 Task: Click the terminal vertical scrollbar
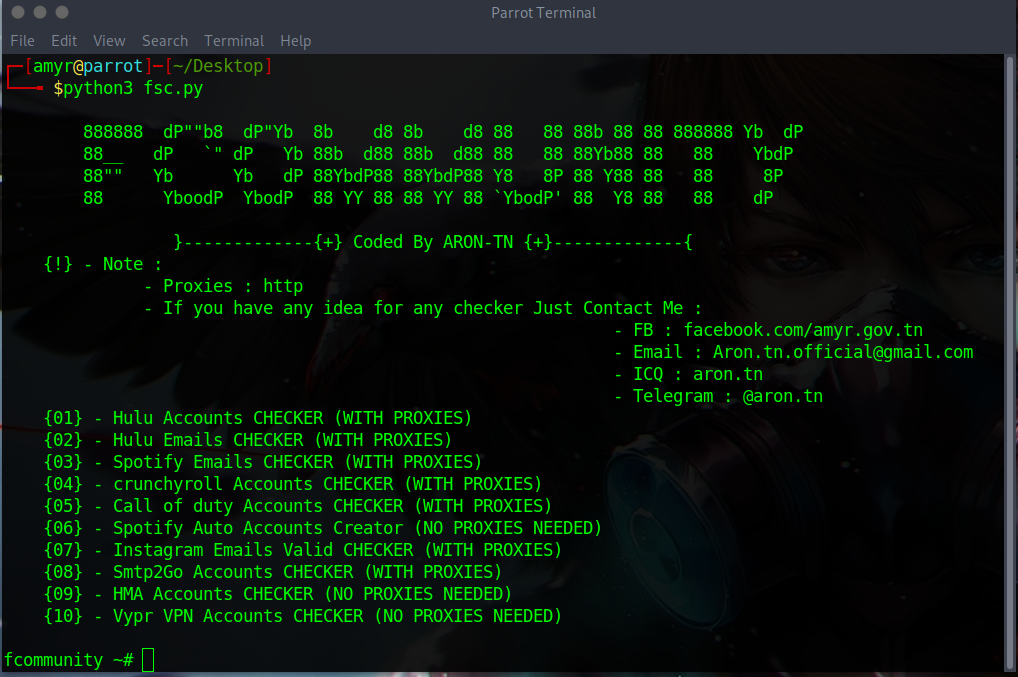tap(1010, 363)
